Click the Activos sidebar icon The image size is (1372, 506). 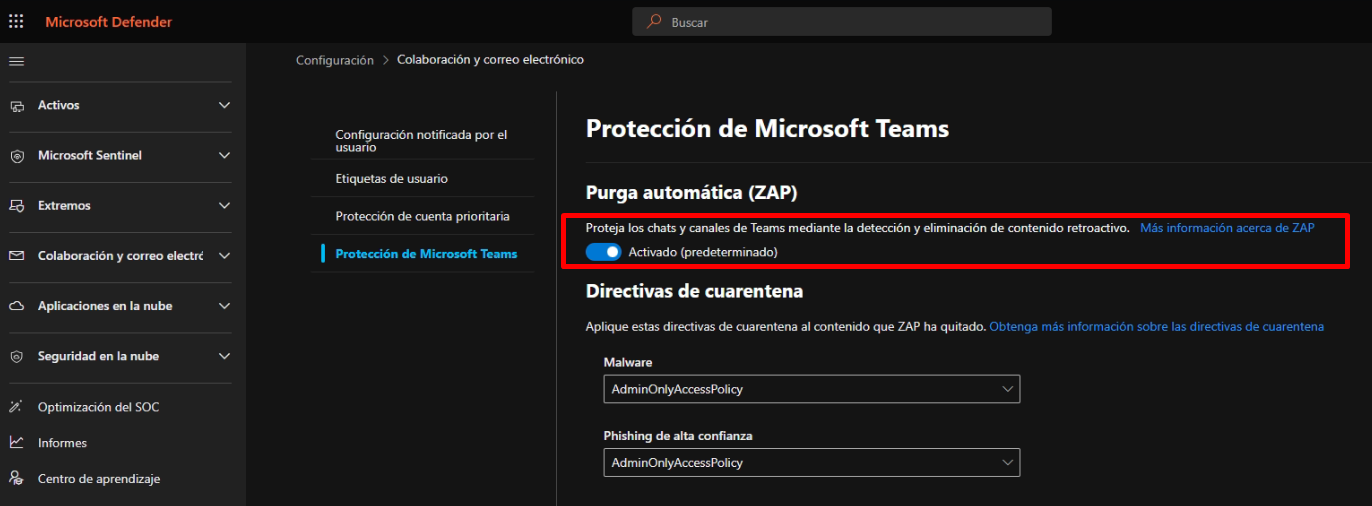[16, 106]
